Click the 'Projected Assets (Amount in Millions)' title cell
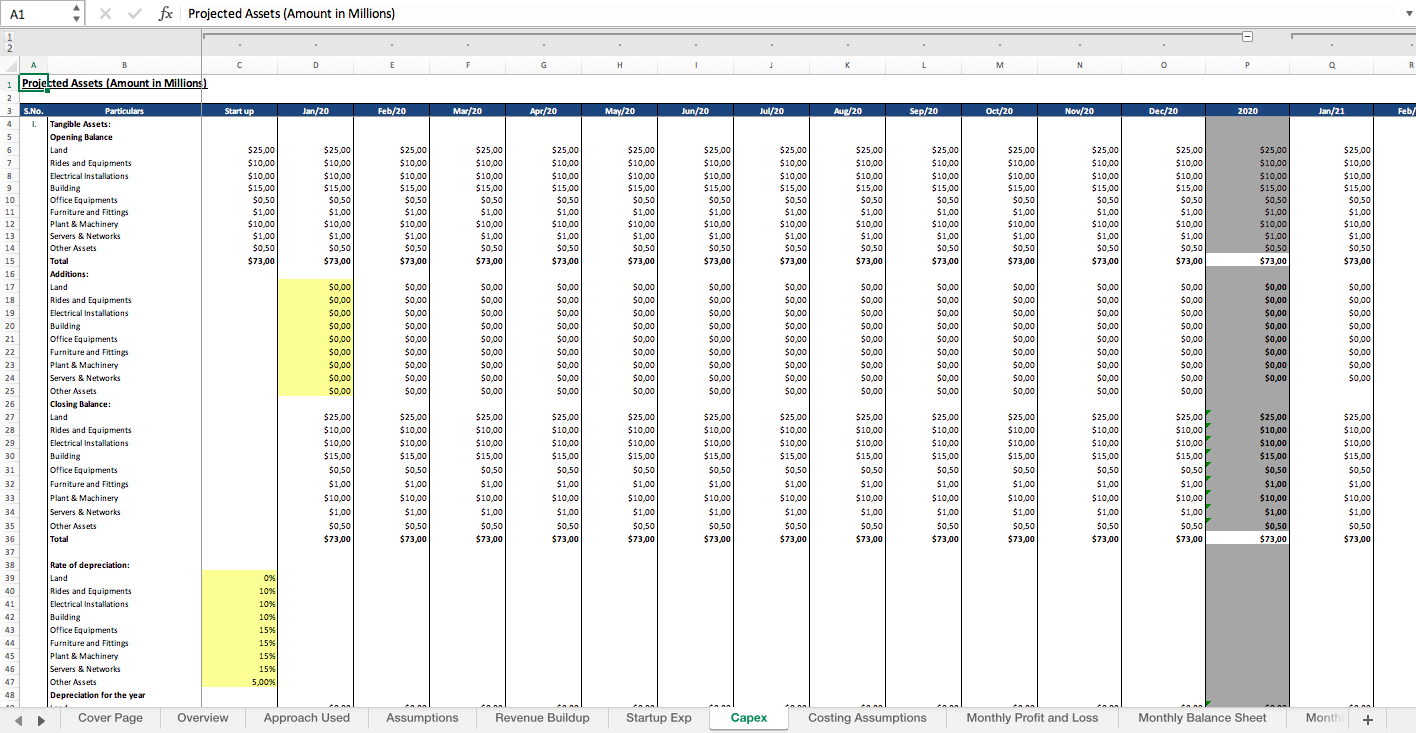This screenshot has height=733, width=1416. [x=114, y=84]
